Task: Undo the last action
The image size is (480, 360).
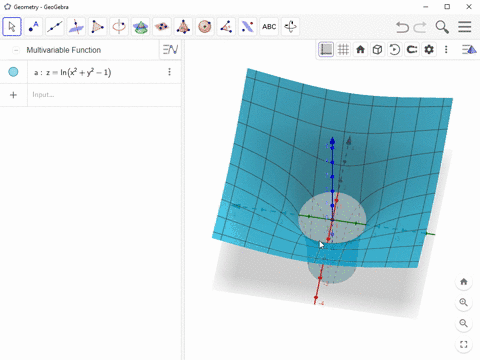Action: click(402, 27)
